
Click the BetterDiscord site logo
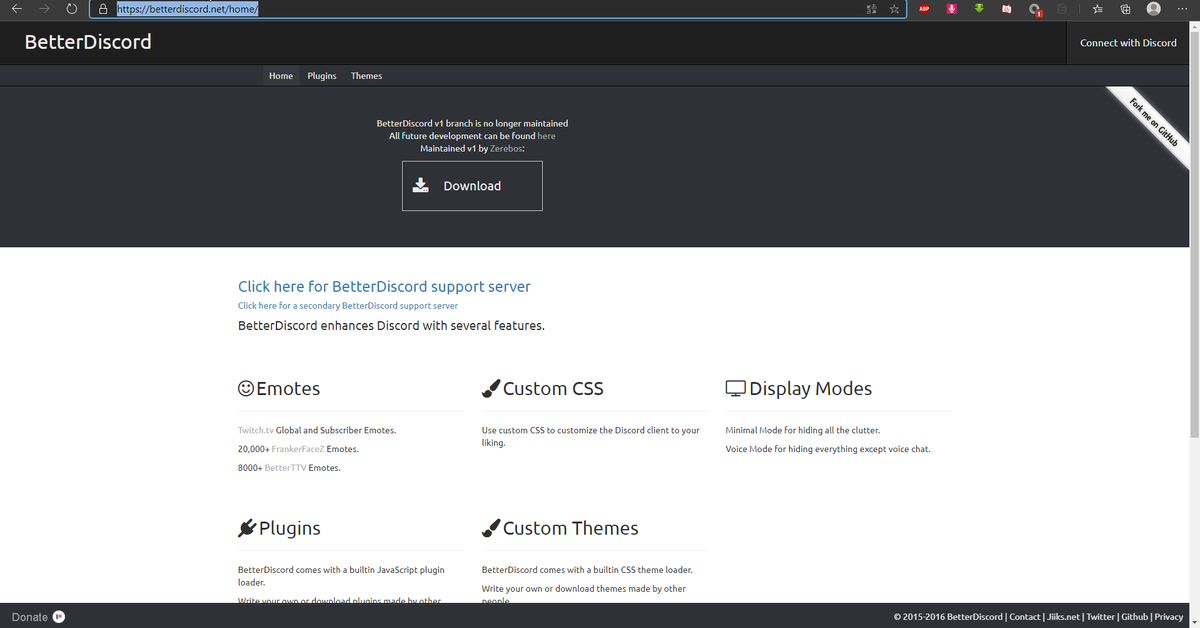tap(88, 42)
